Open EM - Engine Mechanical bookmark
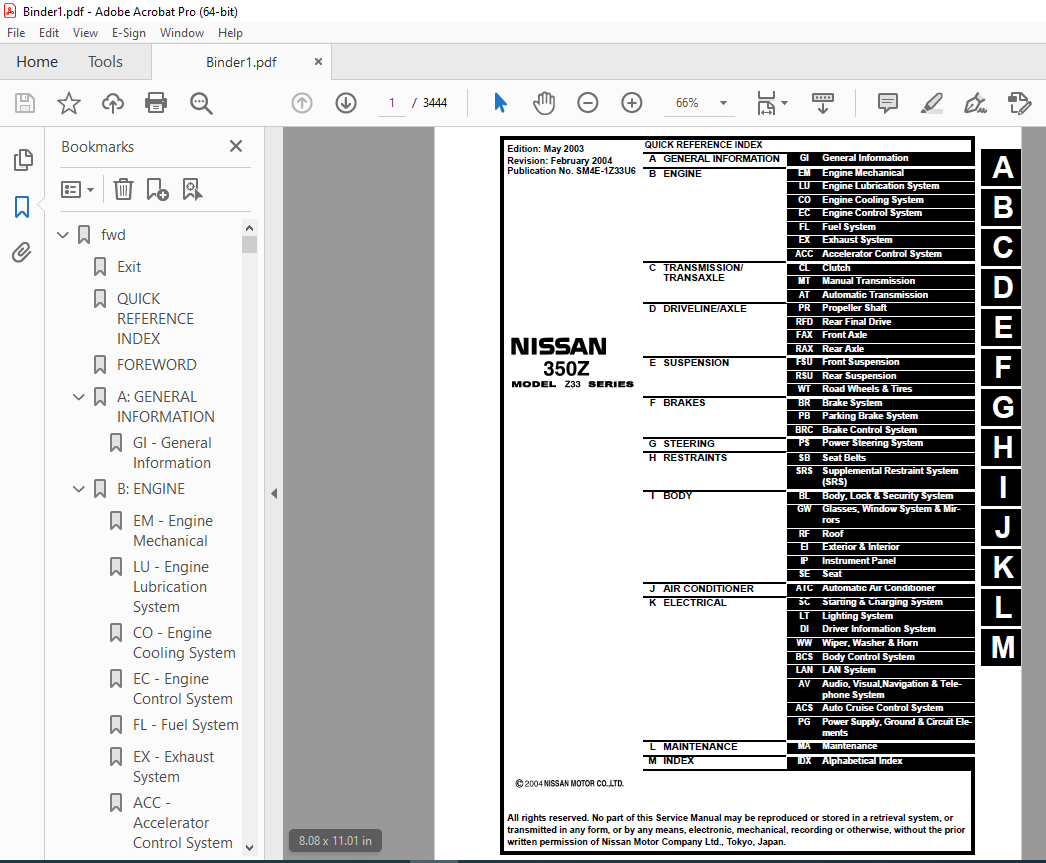Viewport: 1046px width, 863px height. pos(173,531)
